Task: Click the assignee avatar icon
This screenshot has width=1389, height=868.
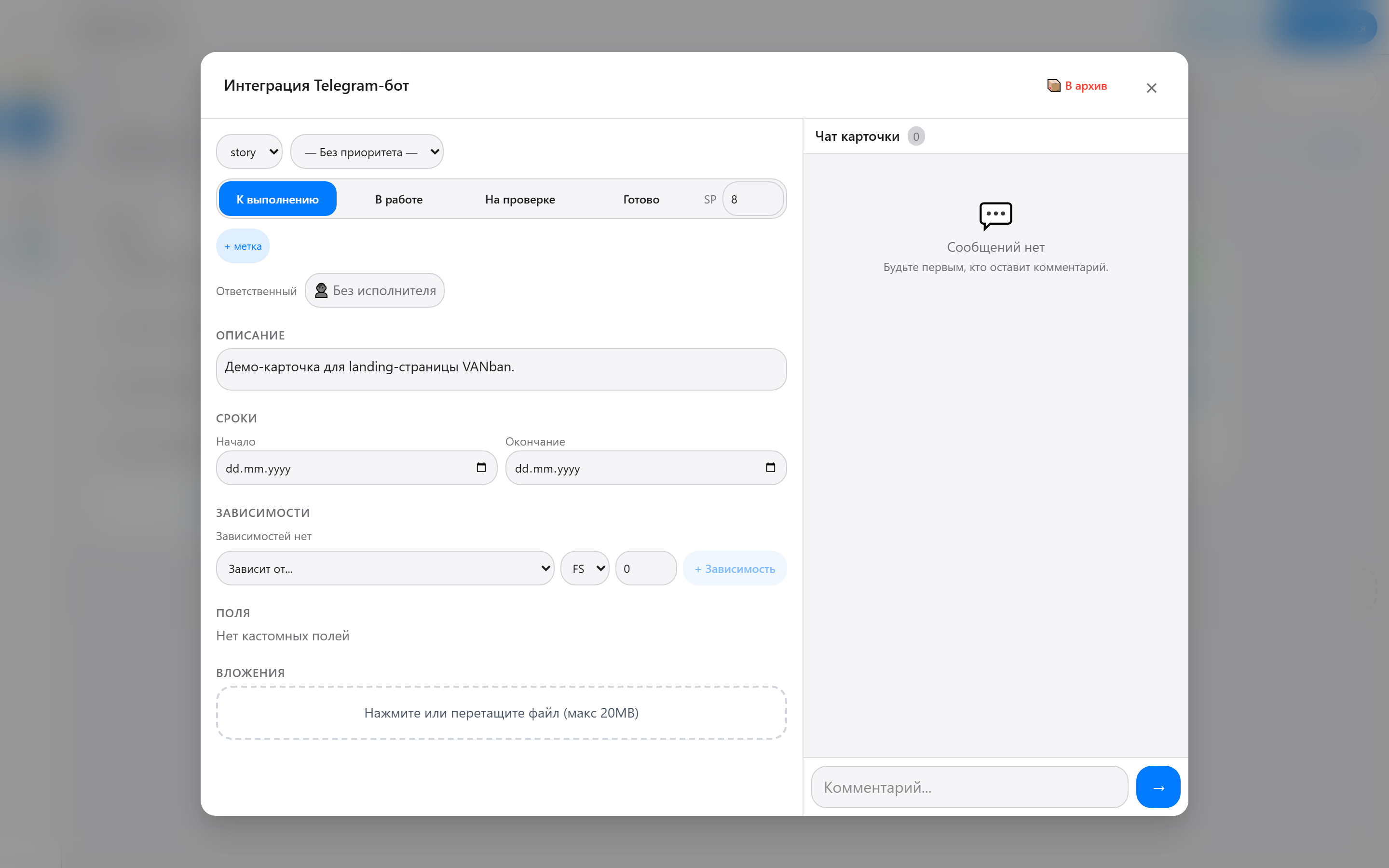Action: (321, 290)
